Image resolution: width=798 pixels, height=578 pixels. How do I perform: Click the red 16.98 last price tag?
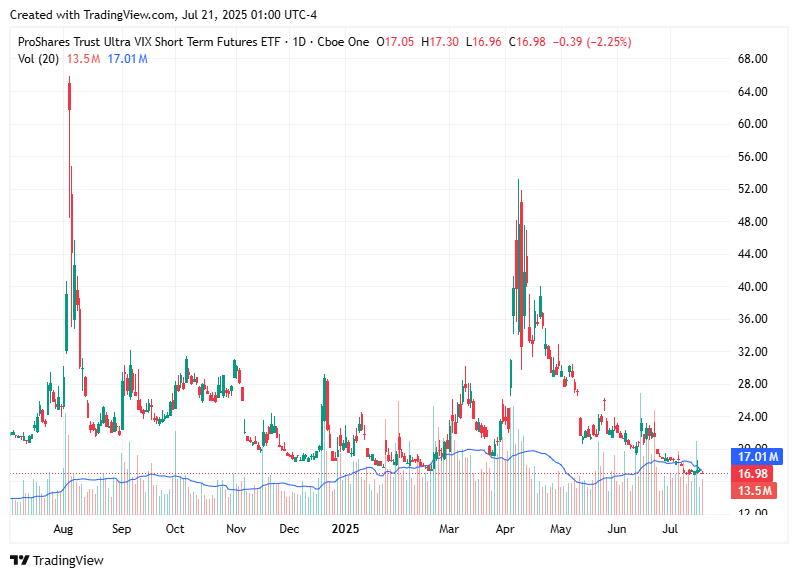click(x=752, y=474)
